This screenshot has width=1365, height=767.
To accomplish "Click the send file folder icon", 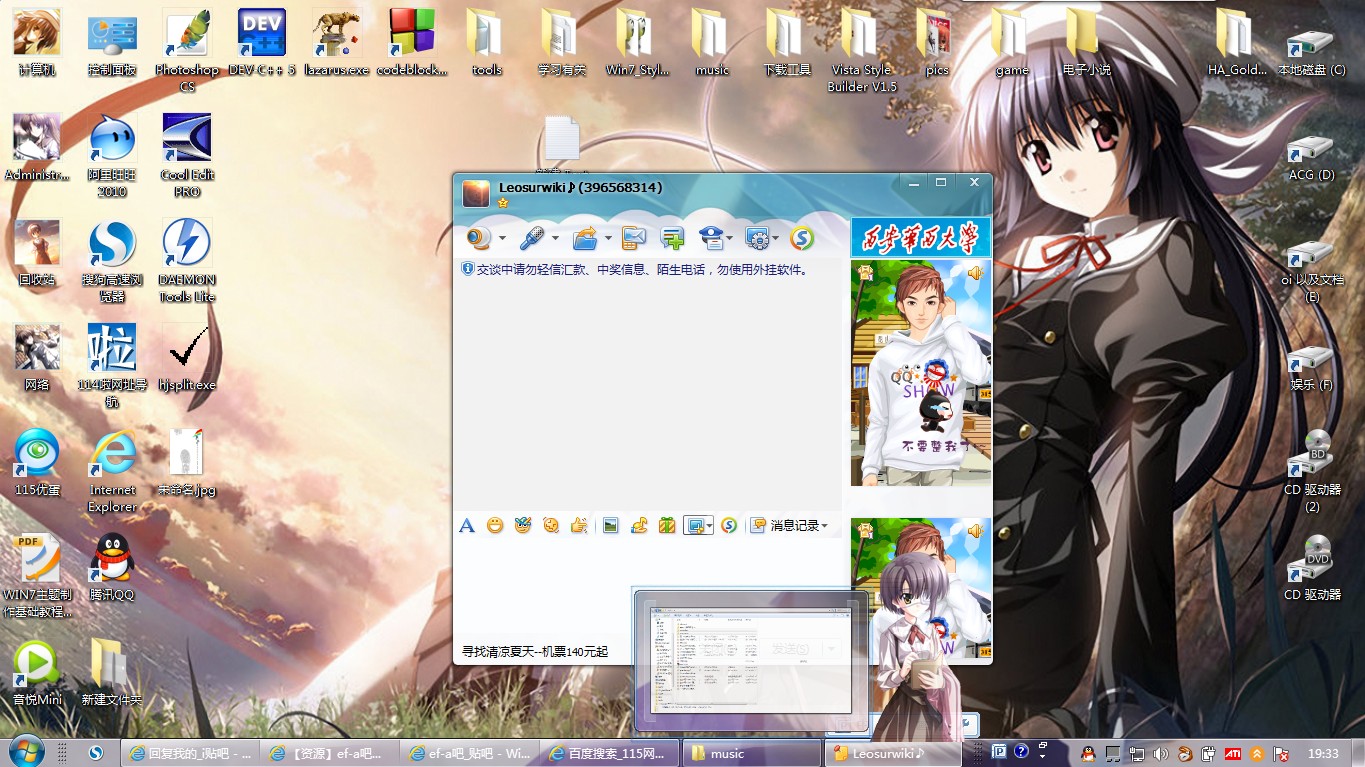I will click(x=584, y=238).
